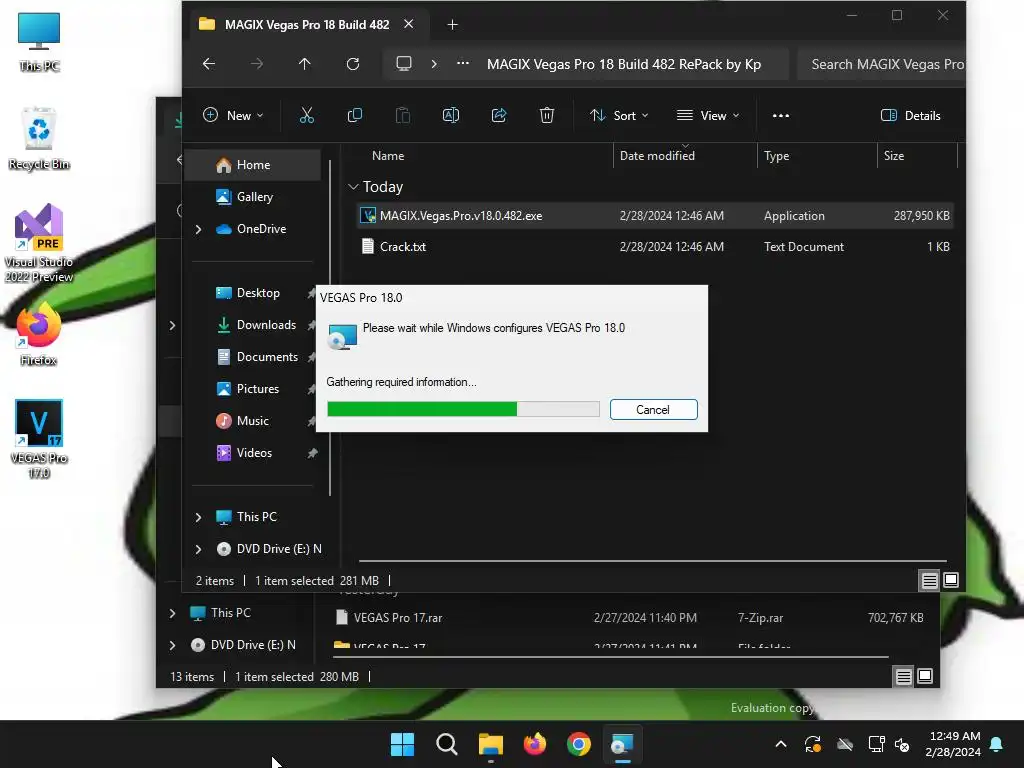Open File Explorer from taskbar
This screenshot has width=1024, height=768.
(x=490, y=744)
